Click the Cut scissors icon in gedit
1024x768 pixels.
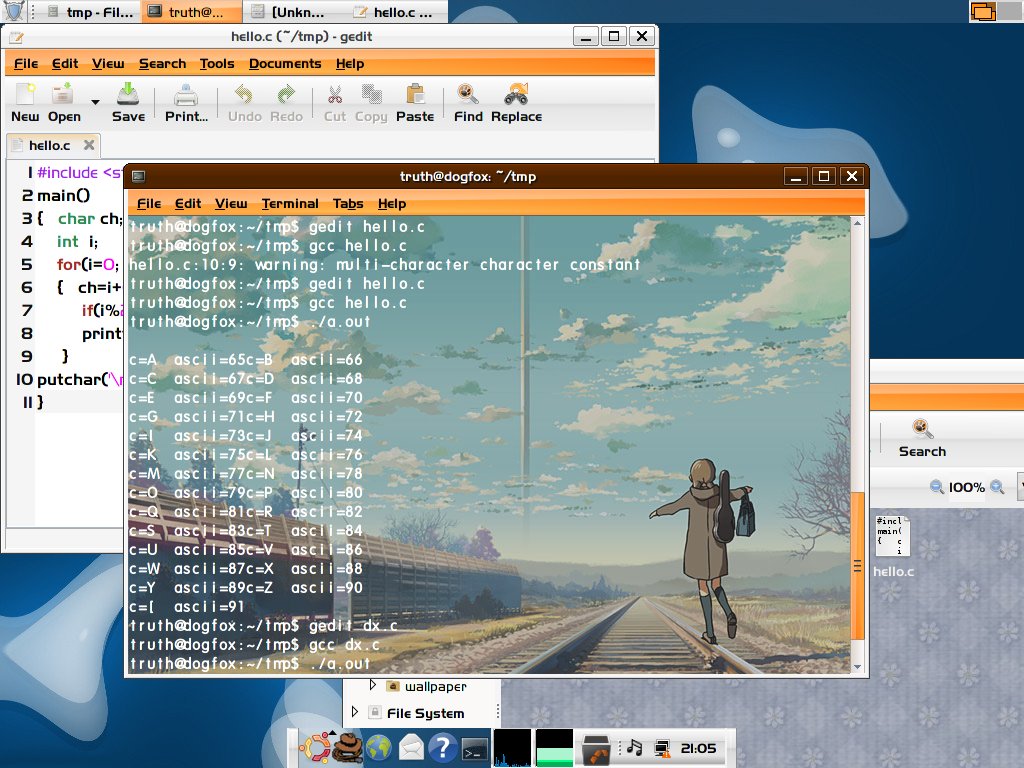coord(335,95)
